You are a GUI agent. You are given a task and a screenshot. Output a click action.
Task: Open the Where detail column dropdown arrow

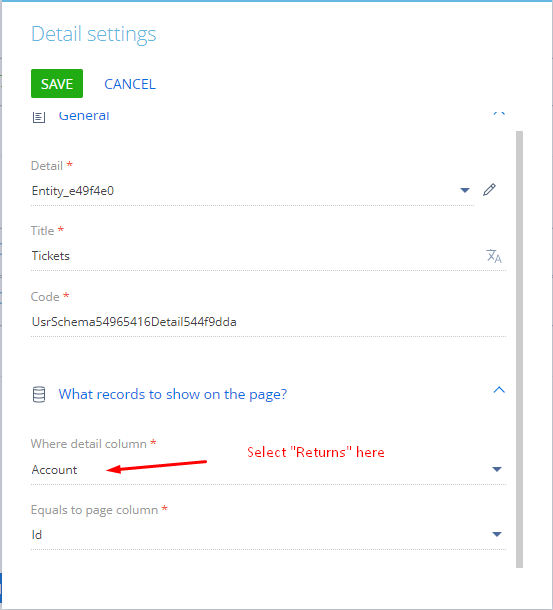pos(497,469)
